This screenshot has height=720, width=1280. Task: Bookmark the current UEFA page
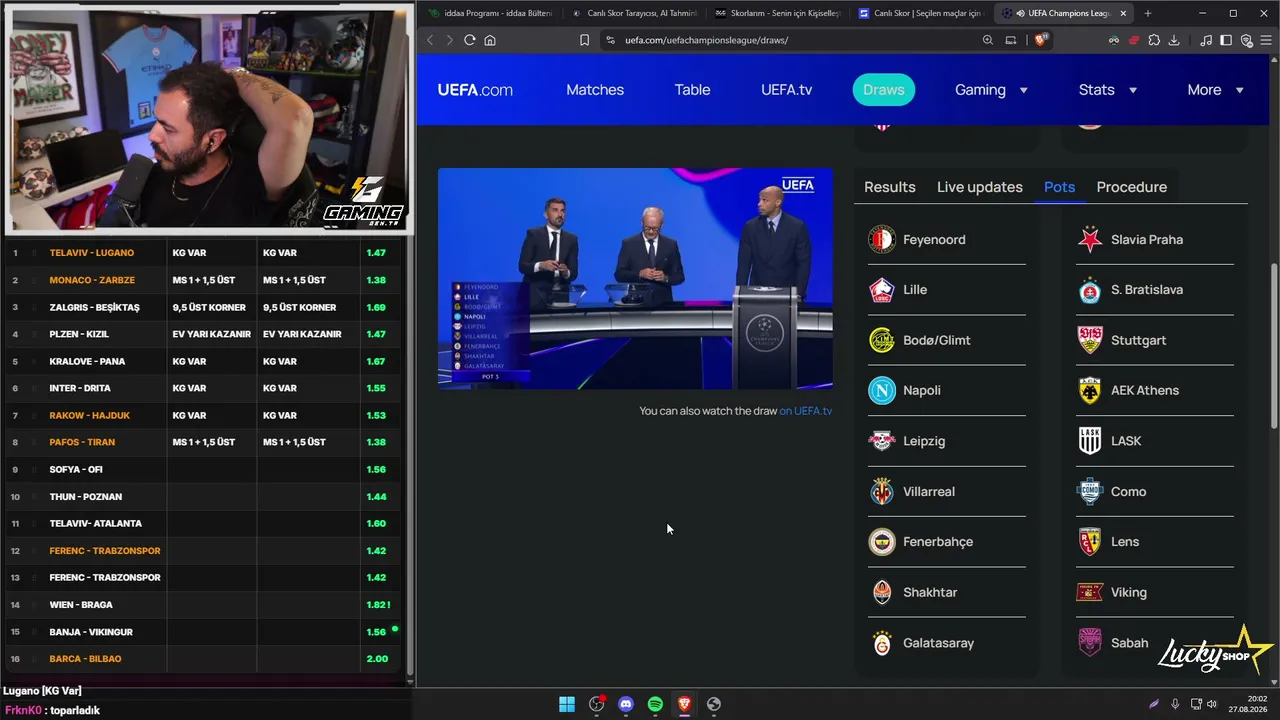point(584,40)
